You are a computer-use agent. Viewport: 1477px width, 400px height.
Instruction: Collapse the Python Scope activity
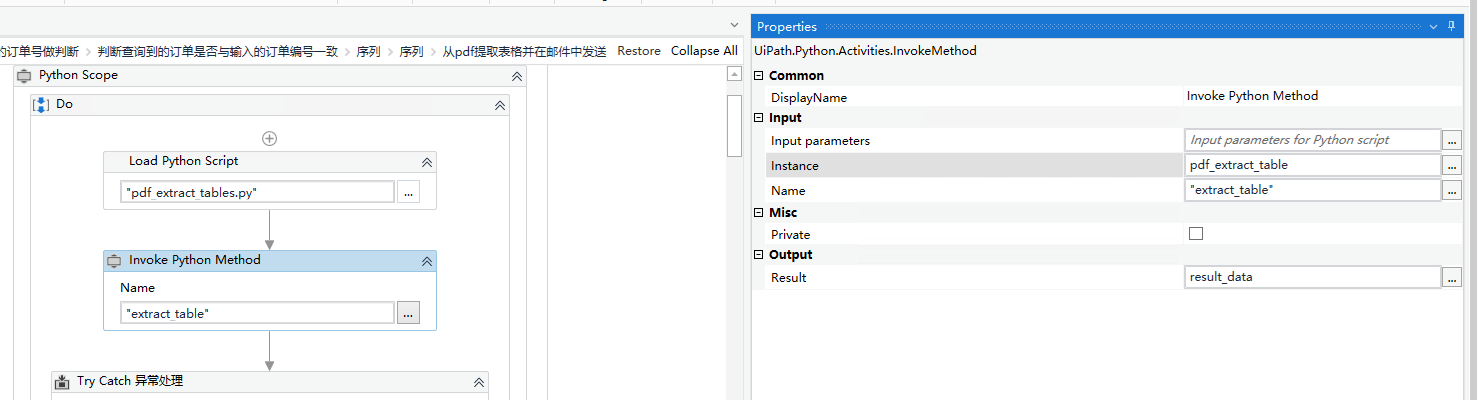pyautogui.click(x=517, y=76)
